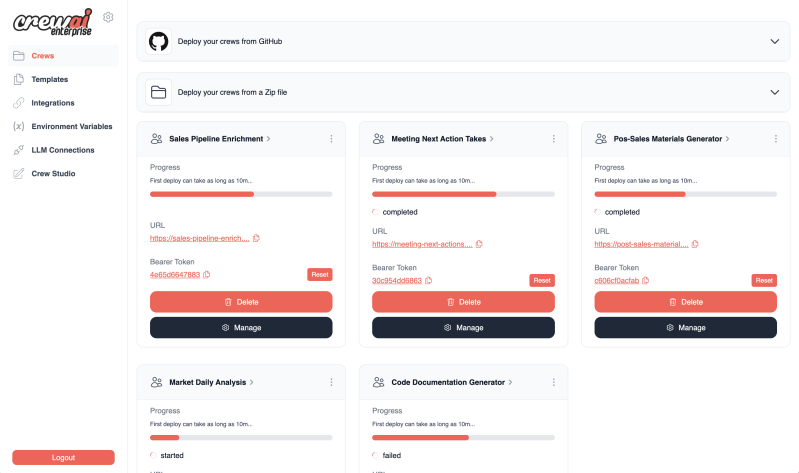Reset the bearer token for Pos-Sales Materials Generator
799x473 pixels.
(764, 280)
